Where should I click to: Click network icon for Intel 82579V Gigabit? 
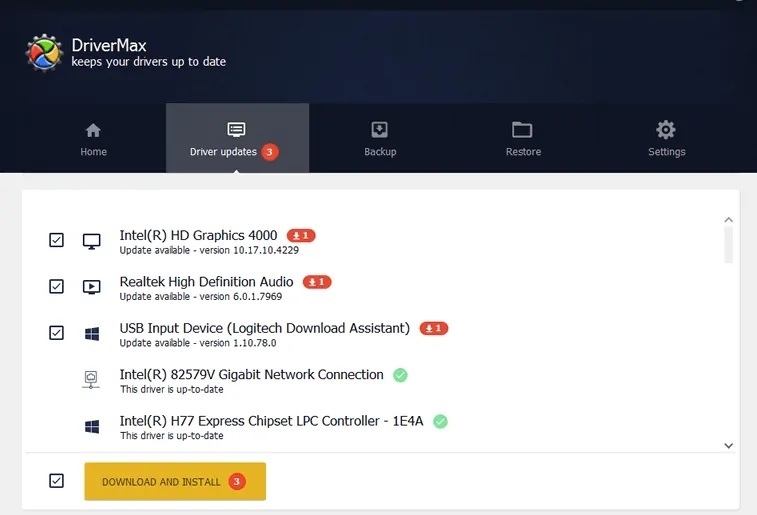(91, 380)
